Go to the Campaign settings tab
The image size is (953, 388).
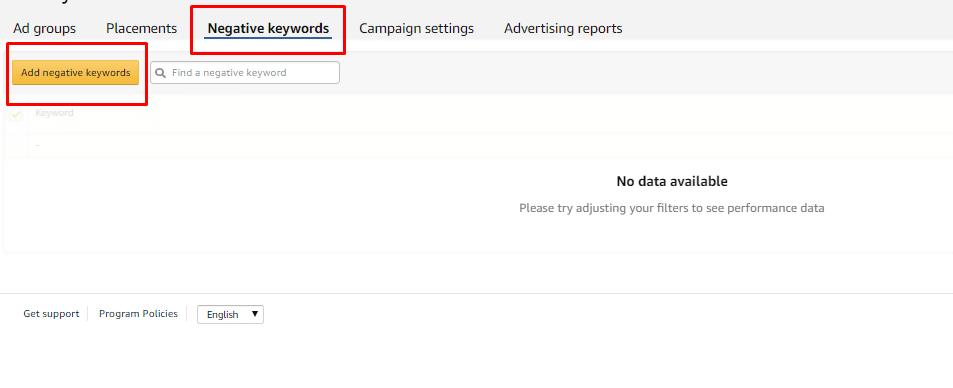[416, 28]
